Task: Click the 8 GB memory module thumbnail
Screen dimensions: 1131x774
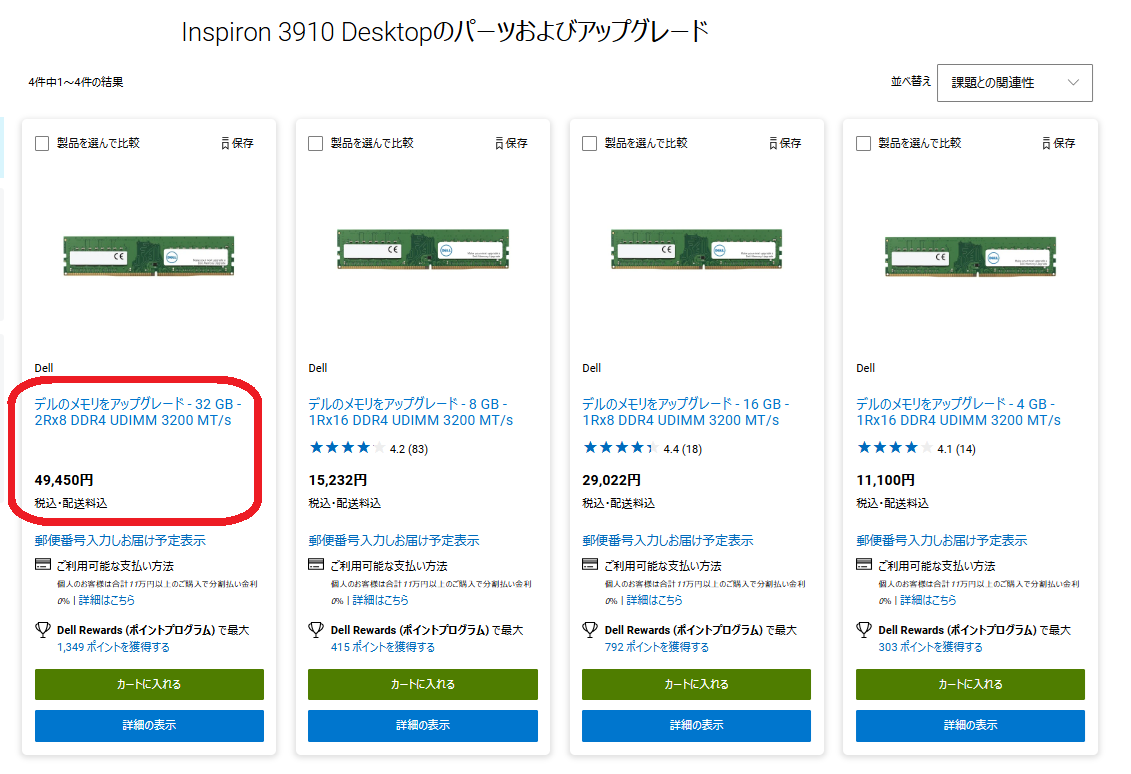Action: [423, 249]
